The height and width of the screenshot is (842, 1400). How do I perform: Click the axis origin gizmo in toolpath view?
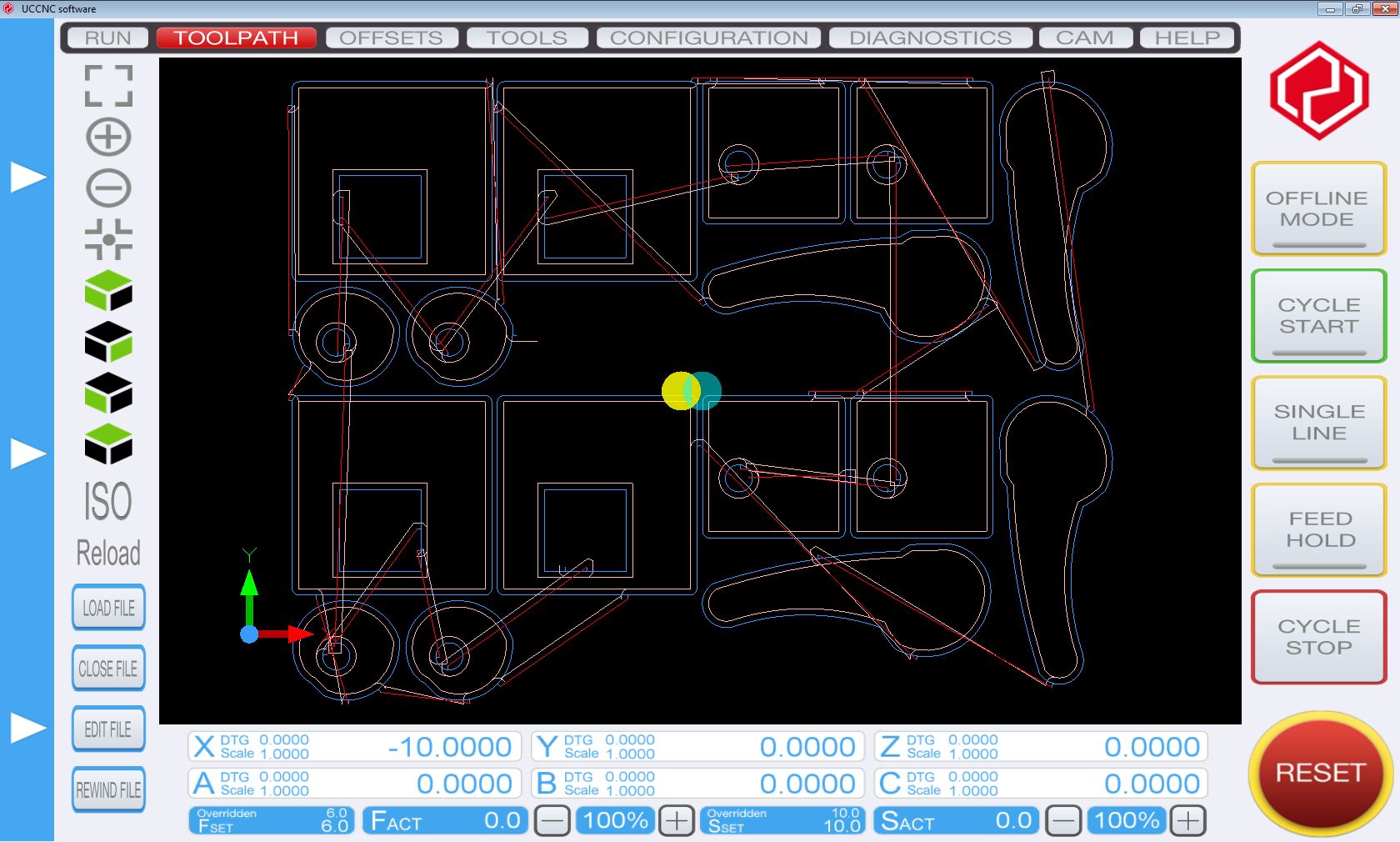tap(250, 634)
